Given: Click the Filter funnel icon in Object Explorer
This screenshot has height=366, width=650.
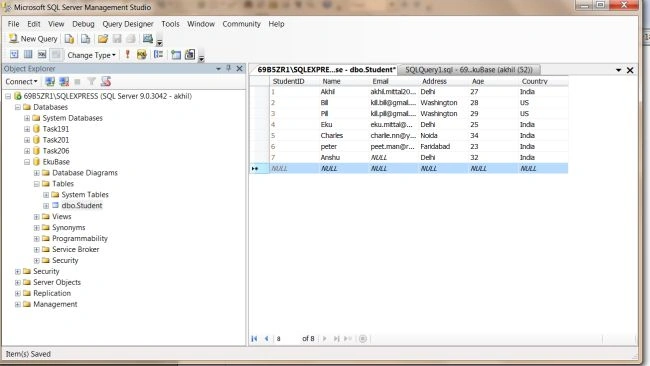Looking at the screenshot, I should (x=91, y=82).
